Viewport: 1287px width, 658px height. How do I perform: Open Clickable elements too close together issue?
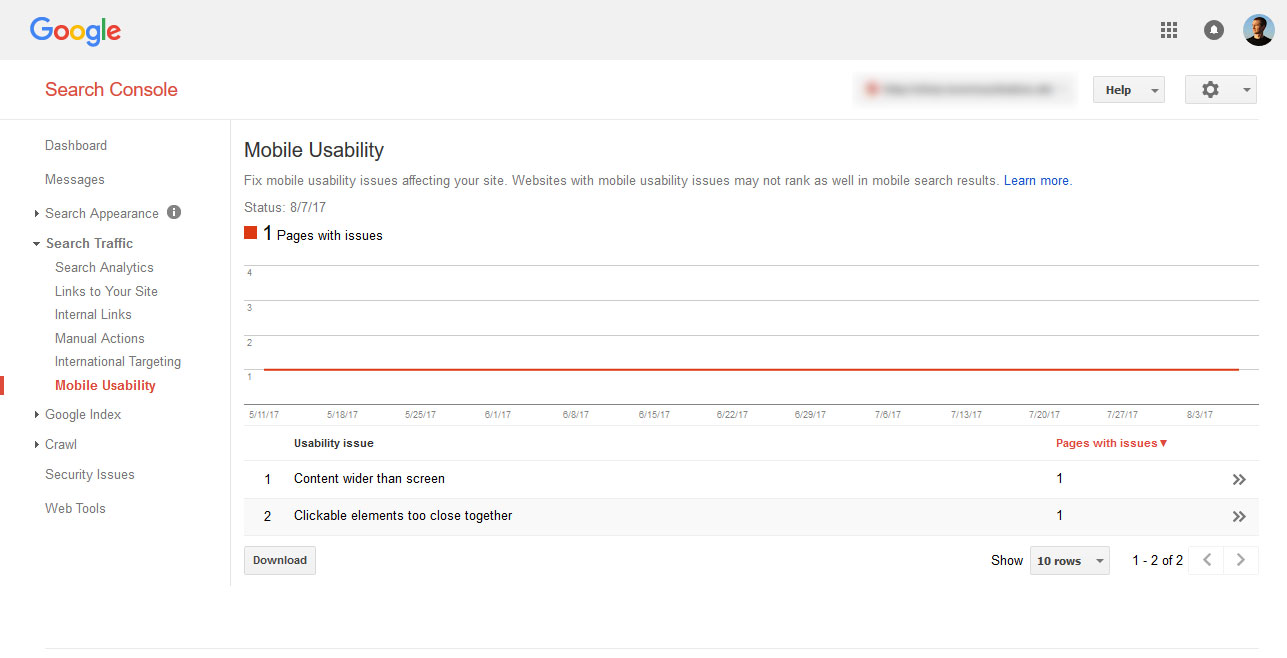click(403, 515)
